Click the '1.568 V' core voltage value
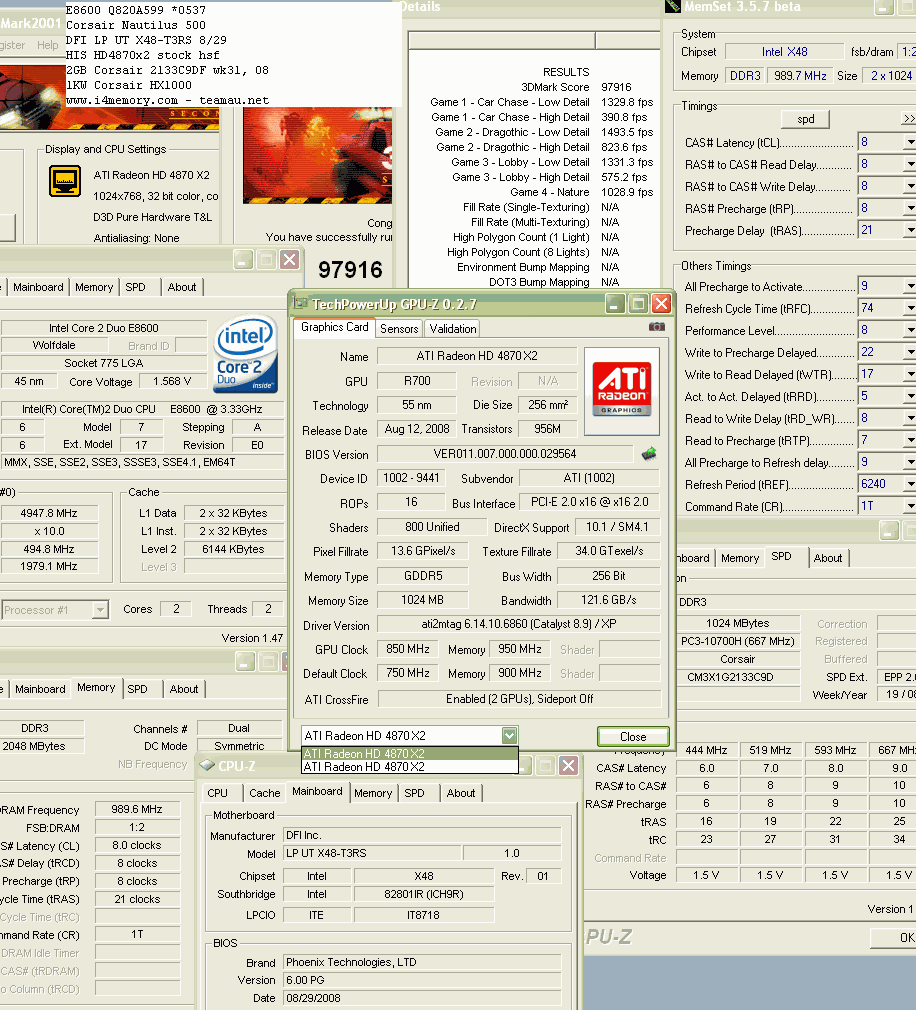Image resolution: width=916 pixels, height=1010 pixels. coord(172,381)
